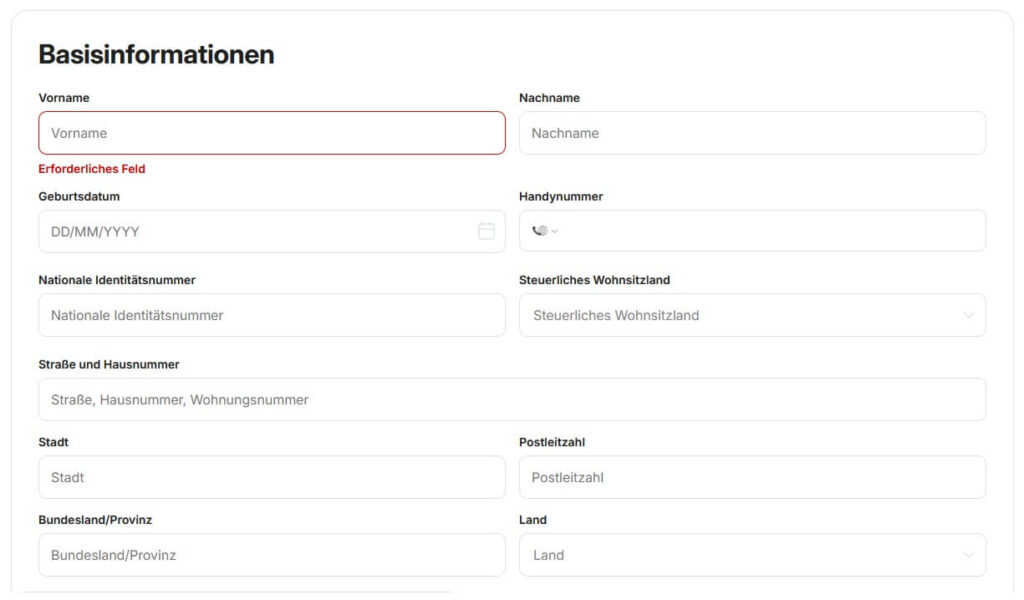Click into the Postleitzahl field
This screenshot has width=1024, height=600.
coord(752,477)
